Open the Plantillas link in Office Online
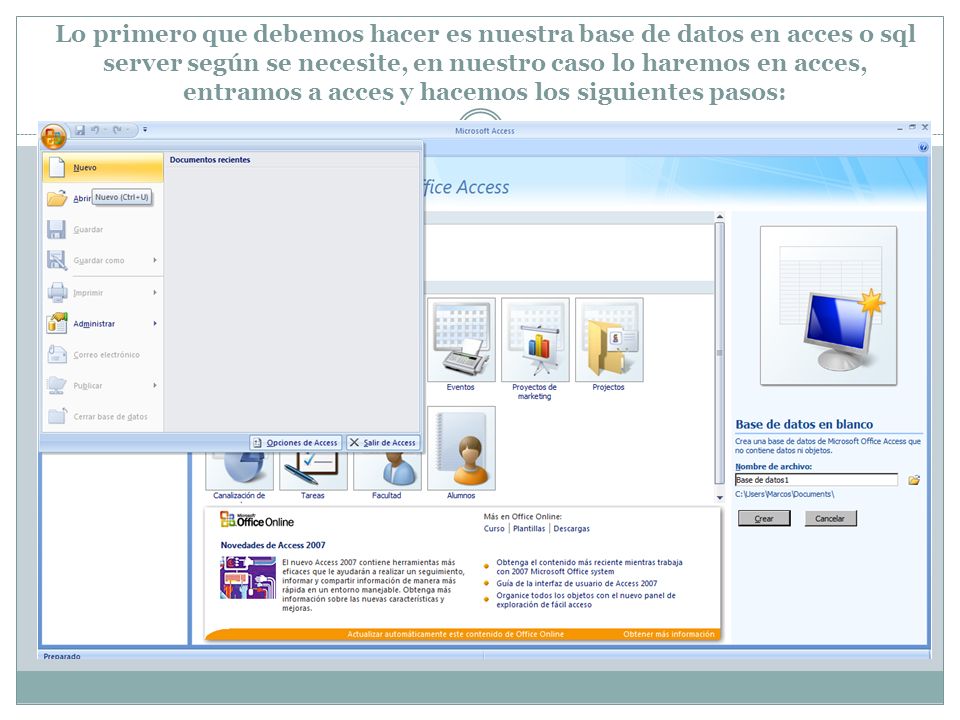The image size is (960, 720). point(529,528)
